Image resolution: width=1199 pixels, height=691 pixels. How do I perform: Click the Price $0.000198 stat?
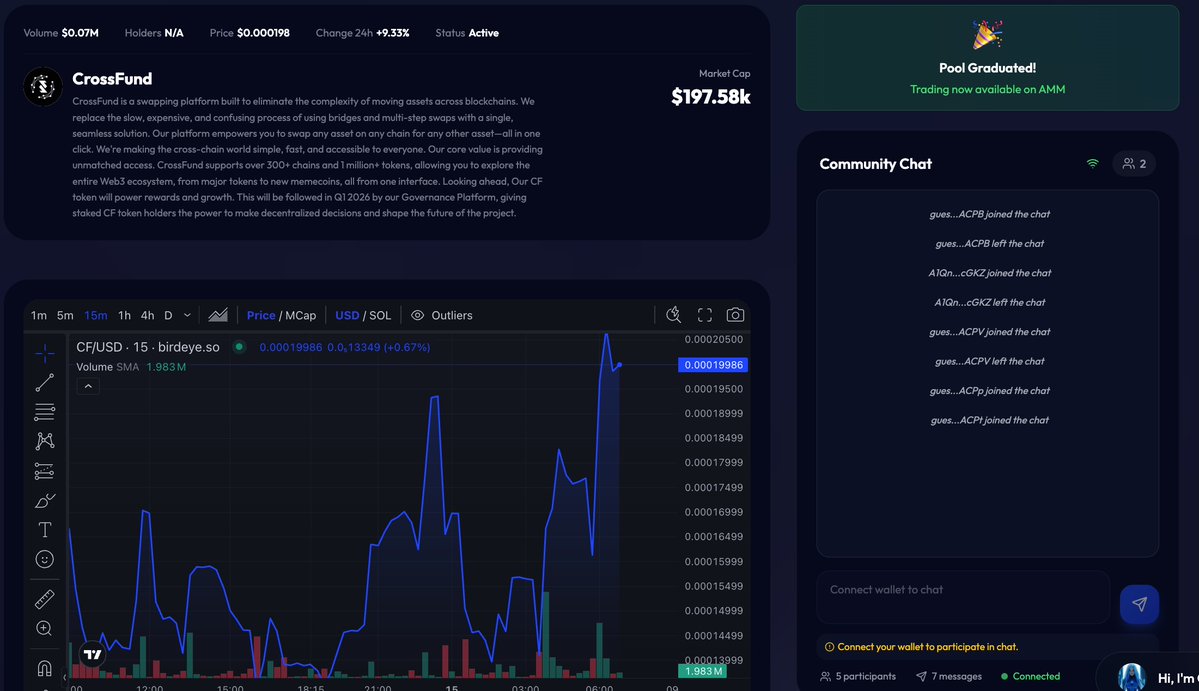249,33
